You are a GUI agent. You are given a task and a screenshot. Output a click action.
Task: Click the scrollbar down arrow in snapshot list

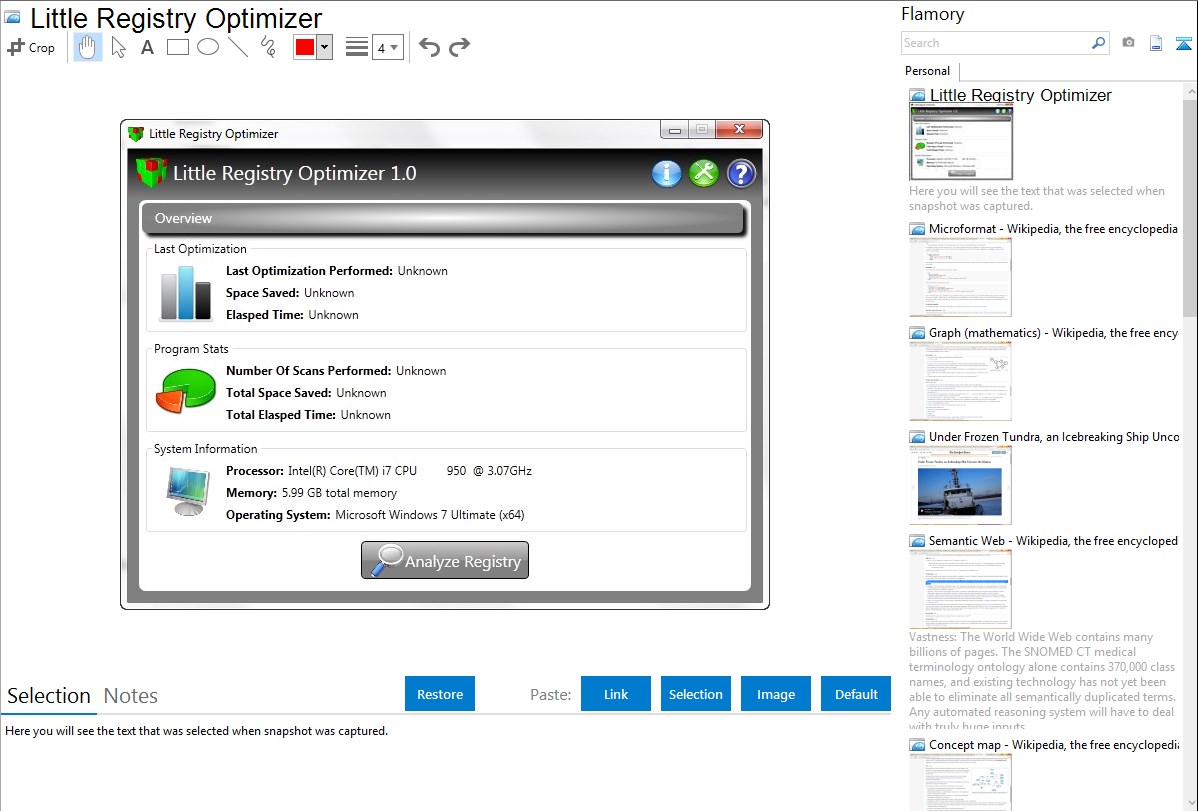click(1190, 803)
